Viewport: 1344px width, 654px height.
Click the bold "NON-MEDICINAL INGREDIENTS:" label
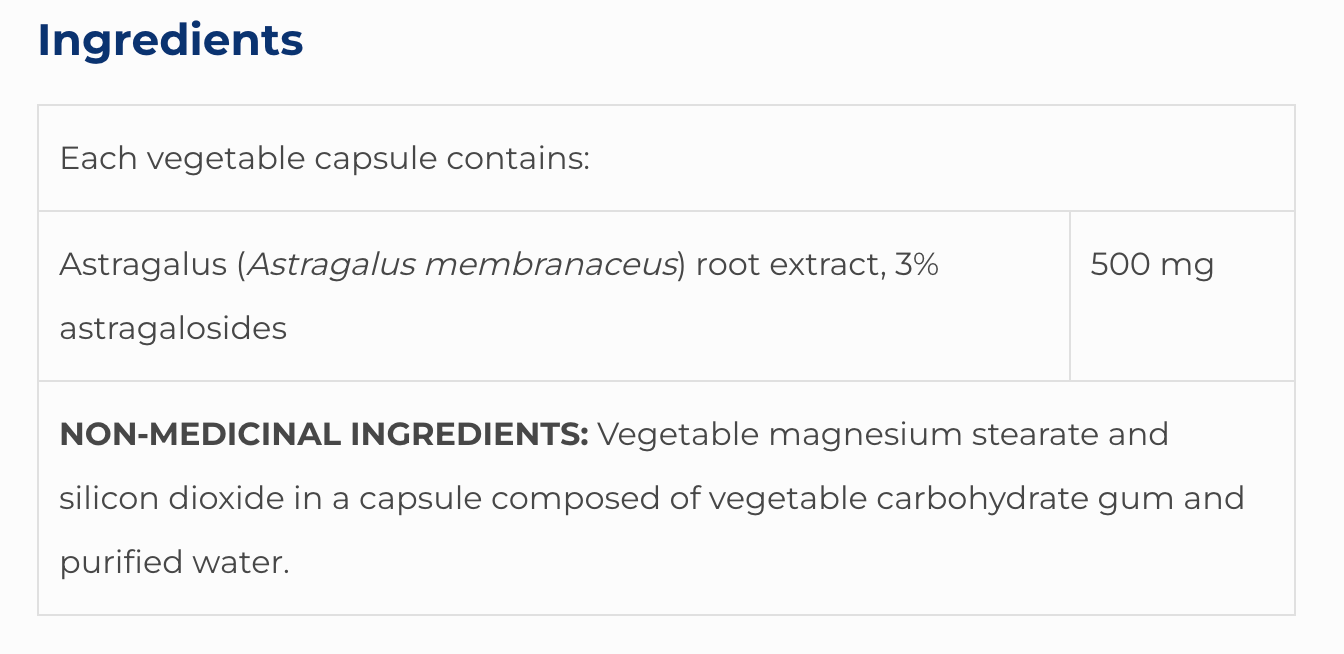324,435
